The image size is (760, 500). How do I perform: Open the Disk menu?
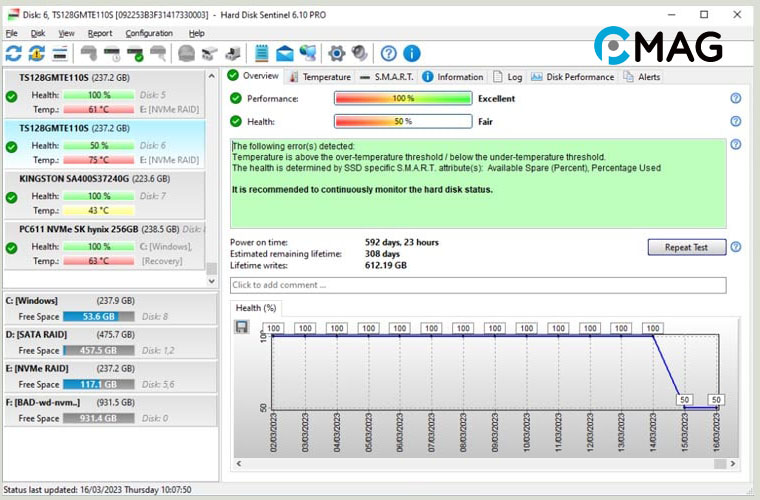(x=38, y=33)
